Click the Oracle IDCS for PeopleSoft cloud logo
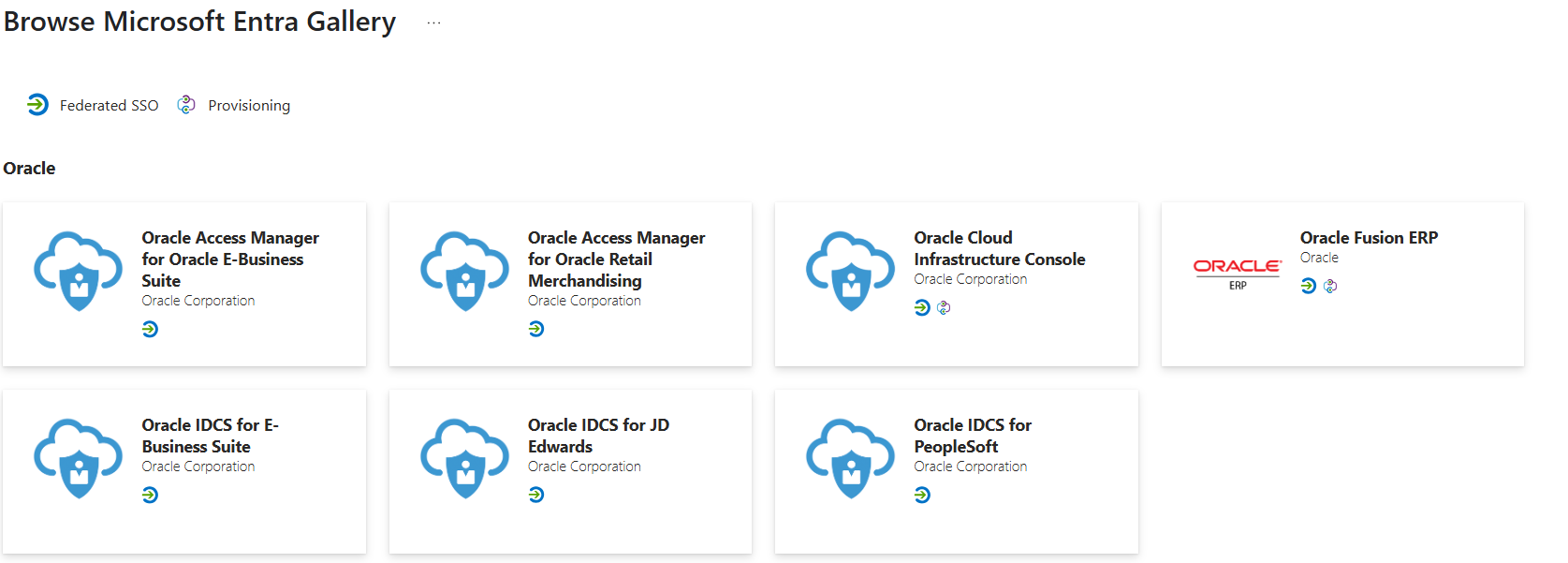 tap(851, 458)
